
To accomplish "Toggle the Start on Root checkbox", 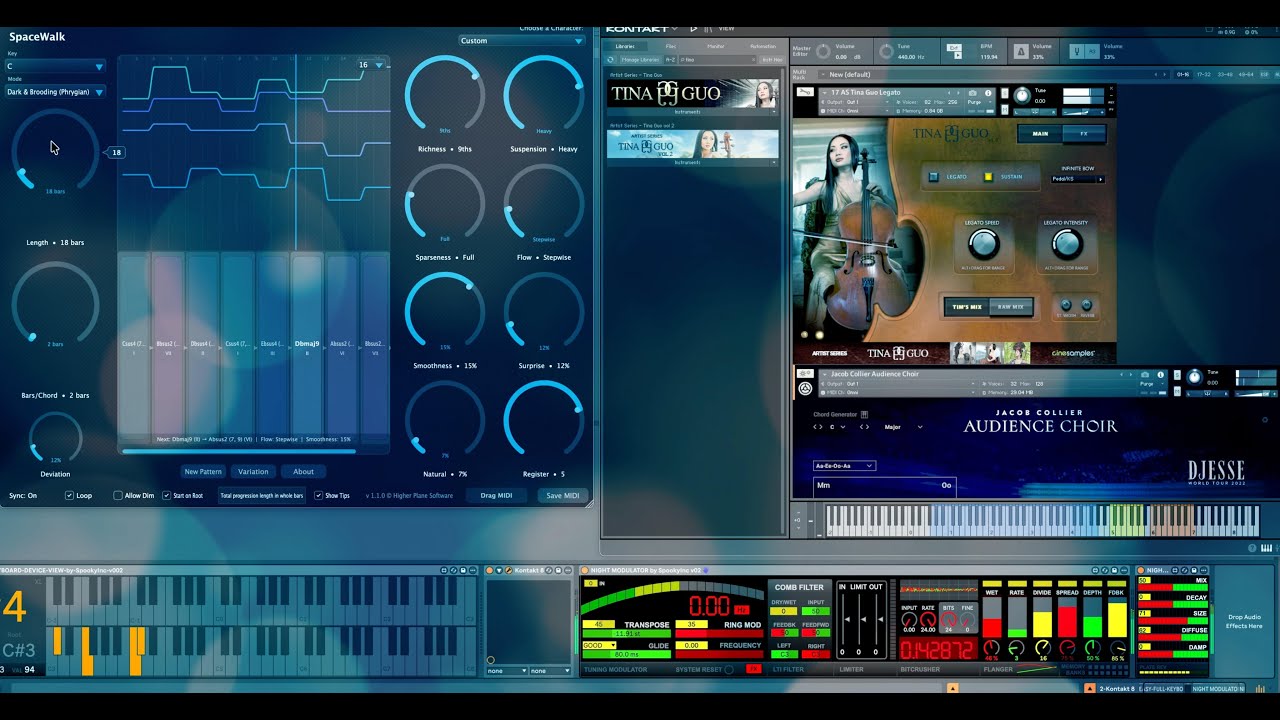I will click(166, 495).
